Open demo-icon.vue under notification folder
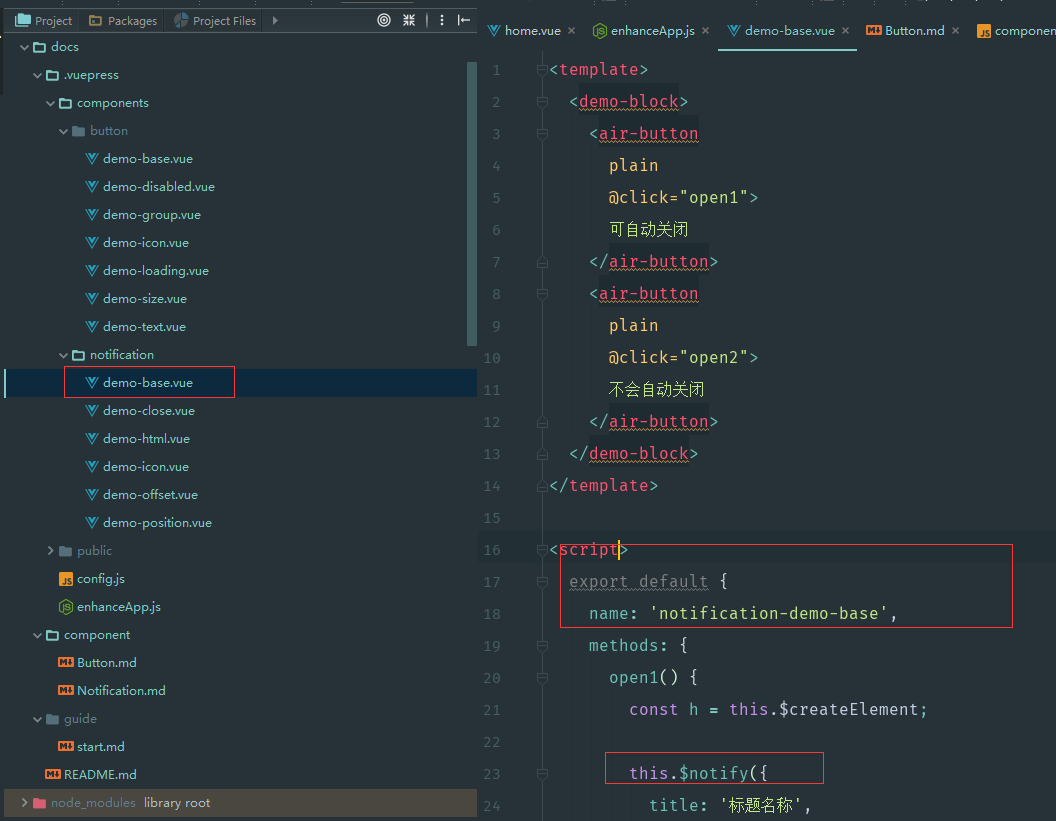1056x821 pixels. coord(145,467)
